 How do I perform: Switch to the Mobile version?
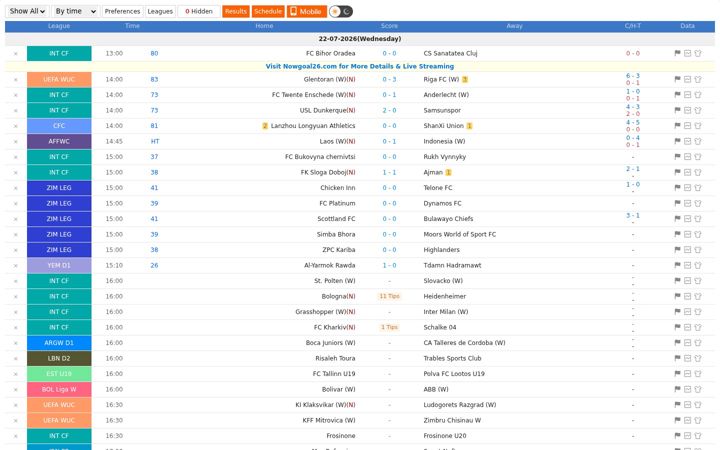(307, 11)
